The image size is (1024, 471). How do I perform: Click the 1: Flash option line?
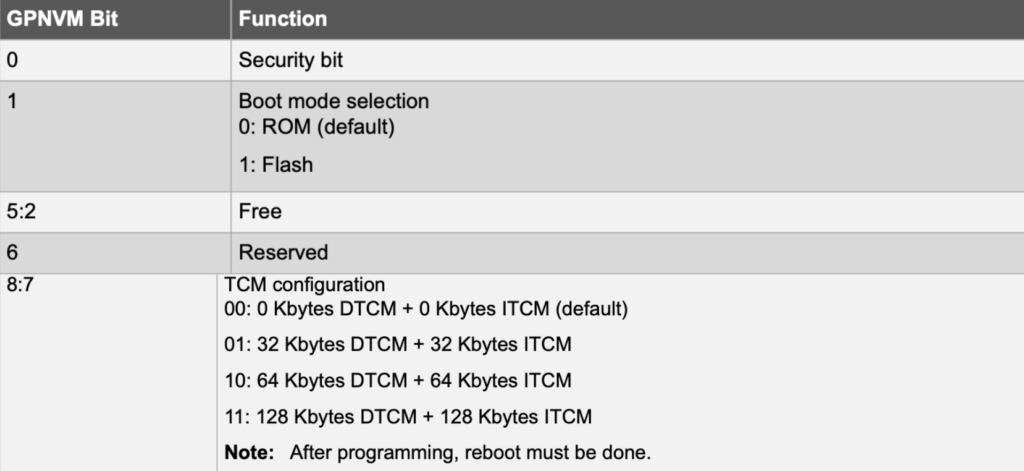(x=275, y=164)
